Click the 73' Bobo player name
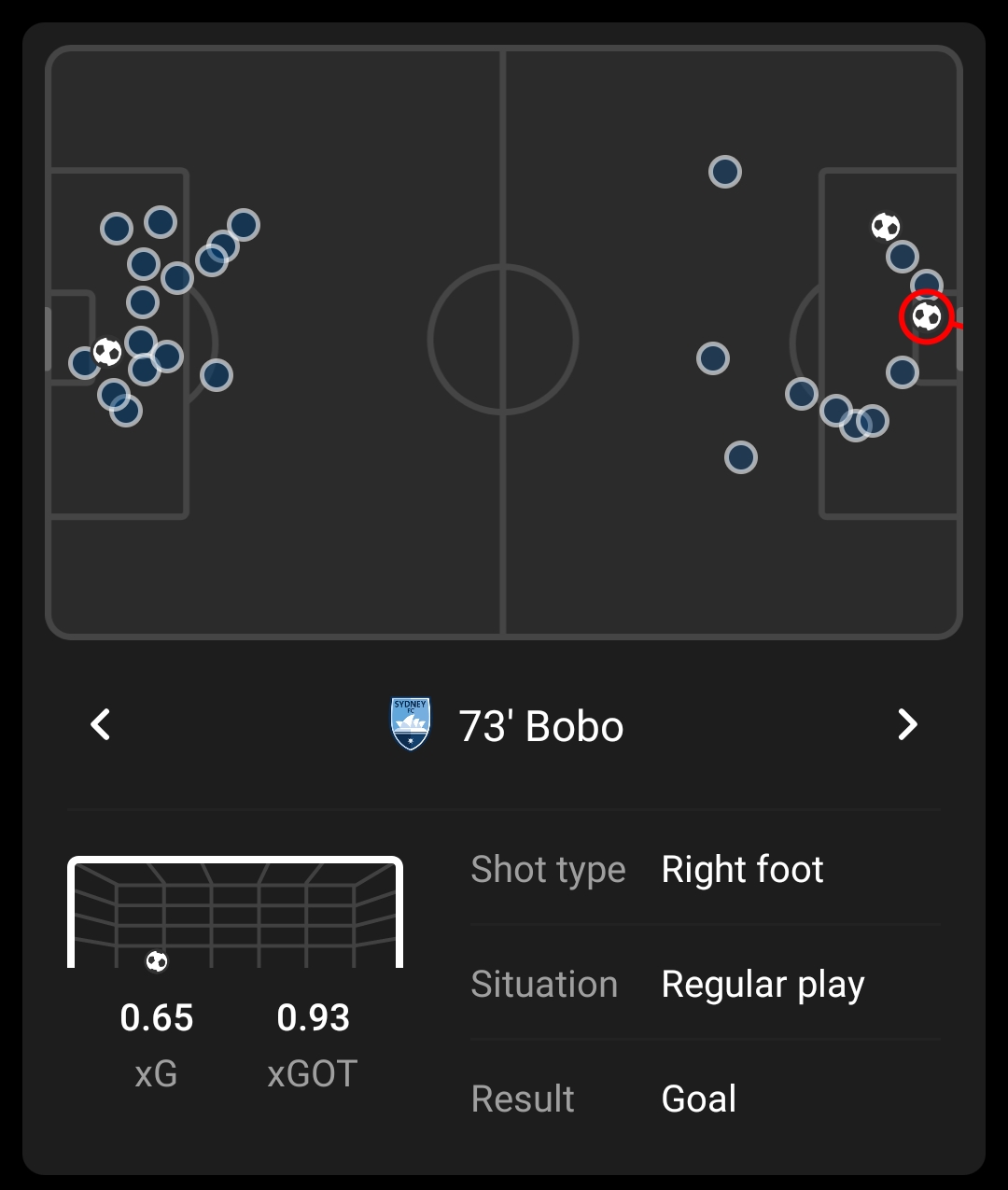 [x=541, y=726]
